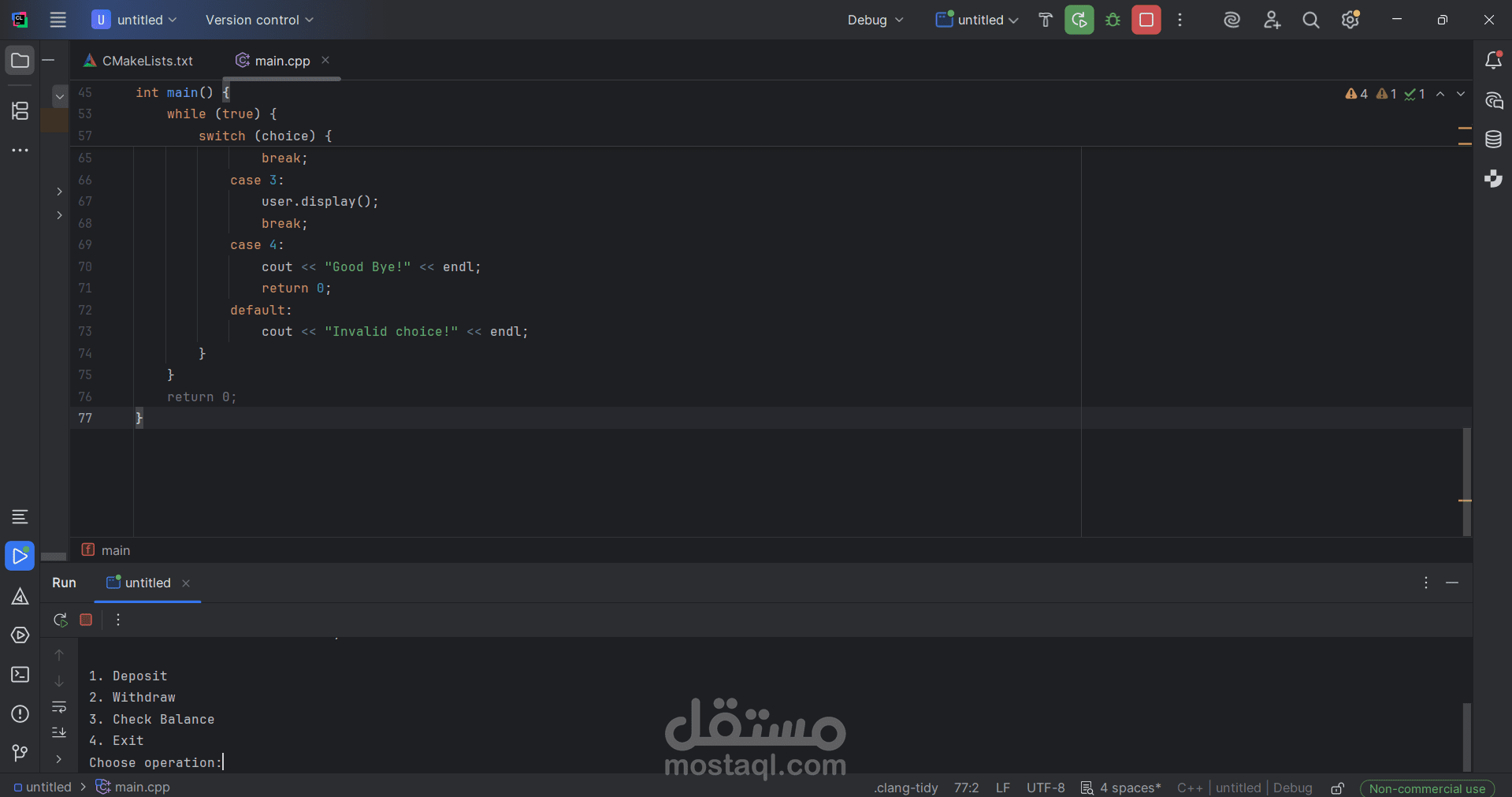Click C++ untitled Debug context widget
This screenshot has width=1512, height=797.
(1245, 788)
